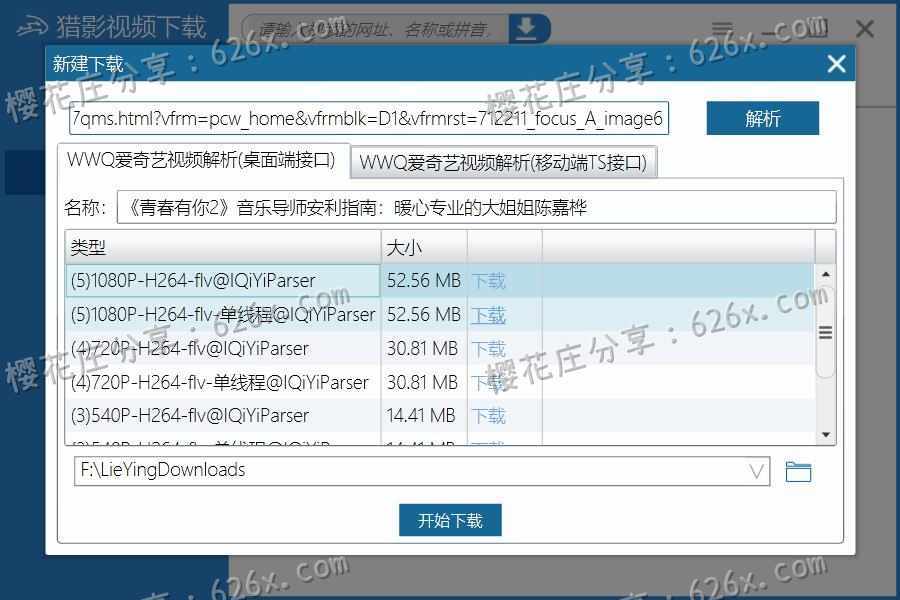Click the 开始下载 button
The width and height of the screenshot is (900, 600).
coord(450,520)
